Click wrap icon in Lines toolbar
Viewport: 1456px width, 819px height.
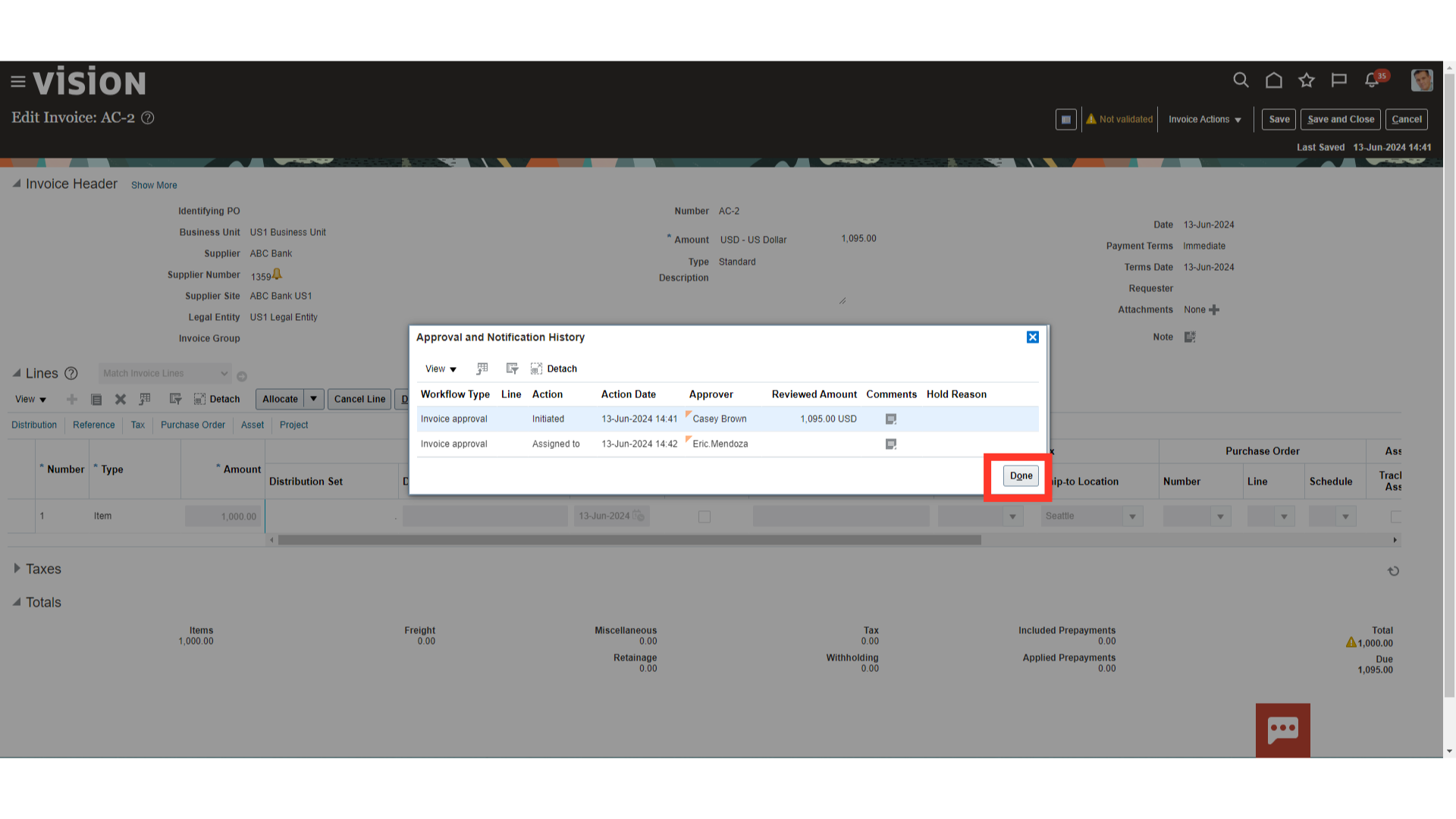[x=175, y=399]
